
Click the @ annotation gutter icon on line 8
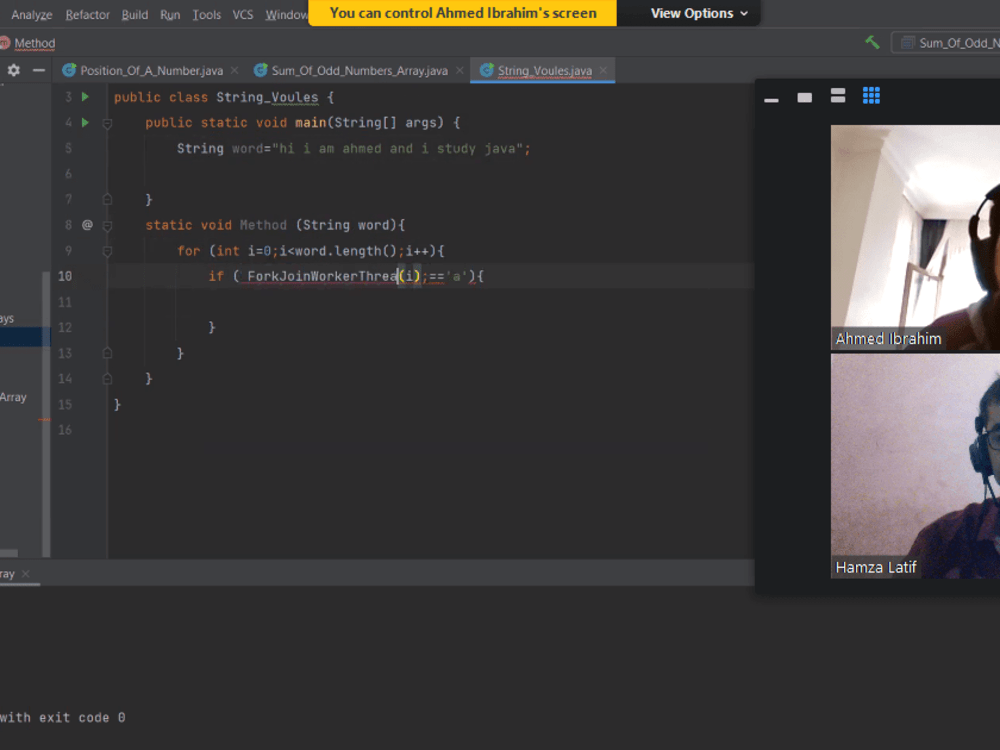87,224
